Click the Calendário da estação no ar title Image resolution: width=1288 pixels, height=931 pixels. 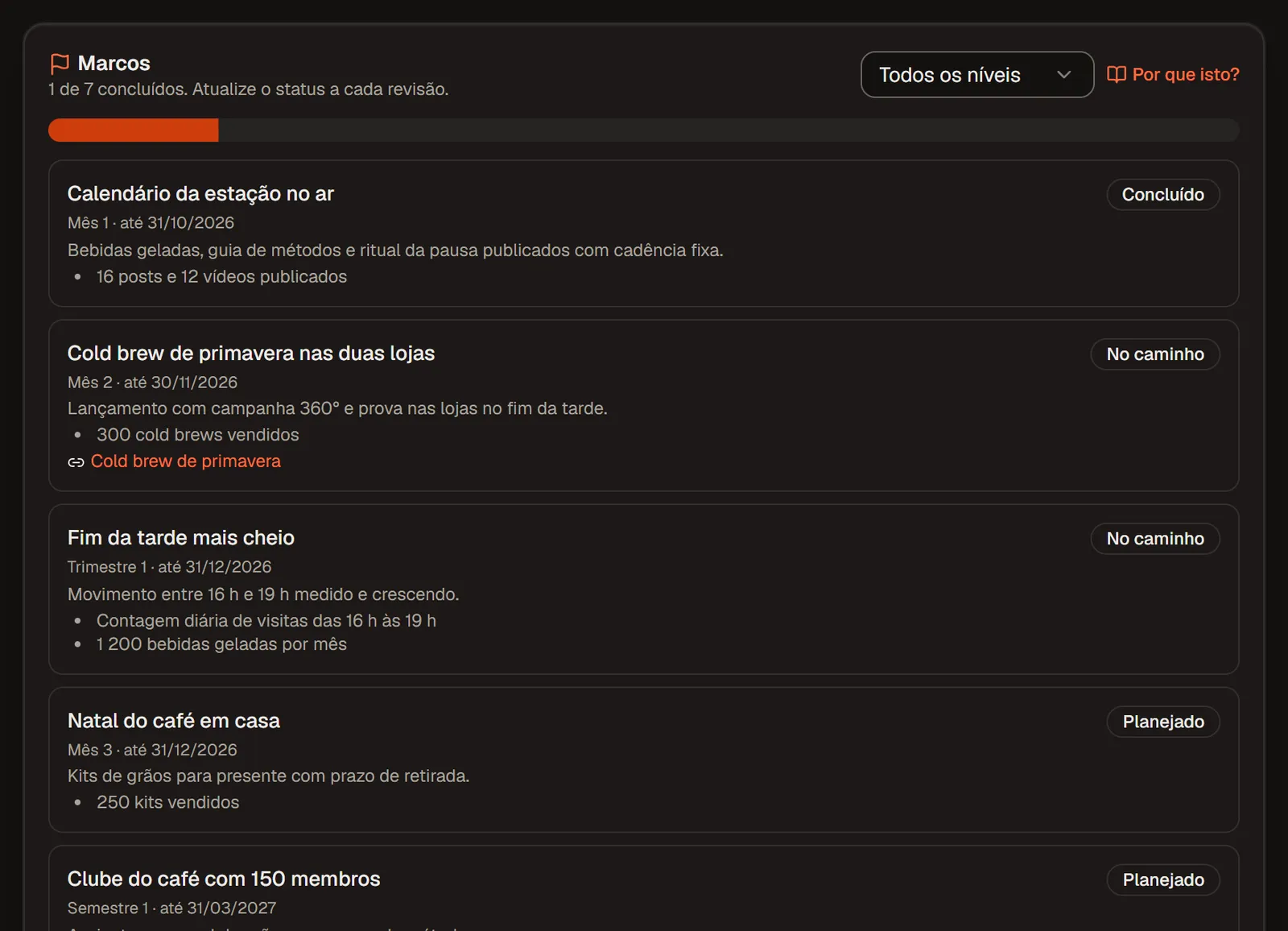tap(200, 194)
